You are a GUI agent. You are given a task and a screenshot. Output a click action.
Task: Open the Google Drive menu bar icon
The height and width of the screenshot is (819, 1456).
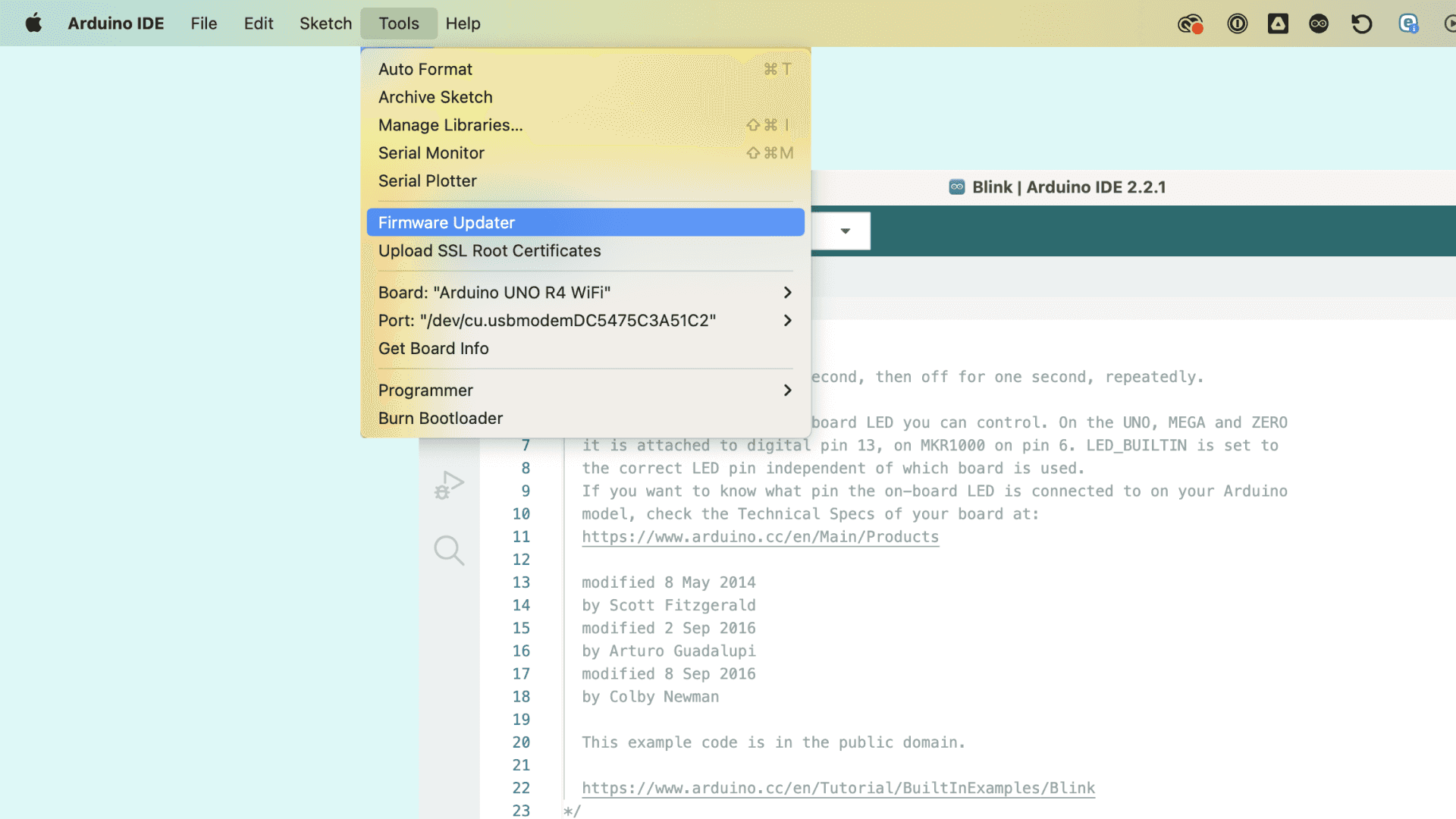(x=1278, y=24)
